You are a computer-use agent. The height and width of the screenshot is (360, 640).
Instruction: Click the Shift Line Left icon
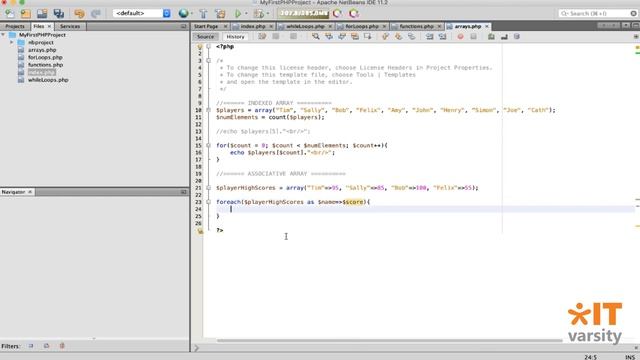pos(429,37)
